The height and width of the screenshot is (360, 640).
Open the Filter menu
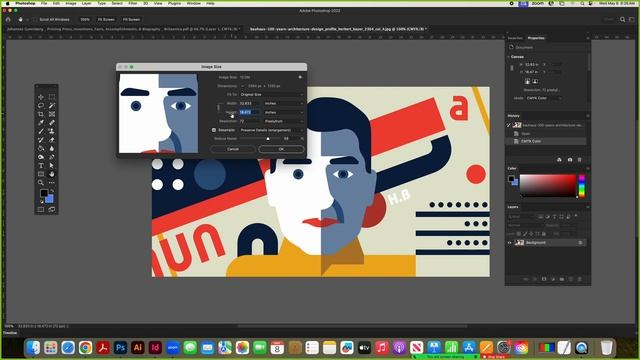tap(133, 3)
